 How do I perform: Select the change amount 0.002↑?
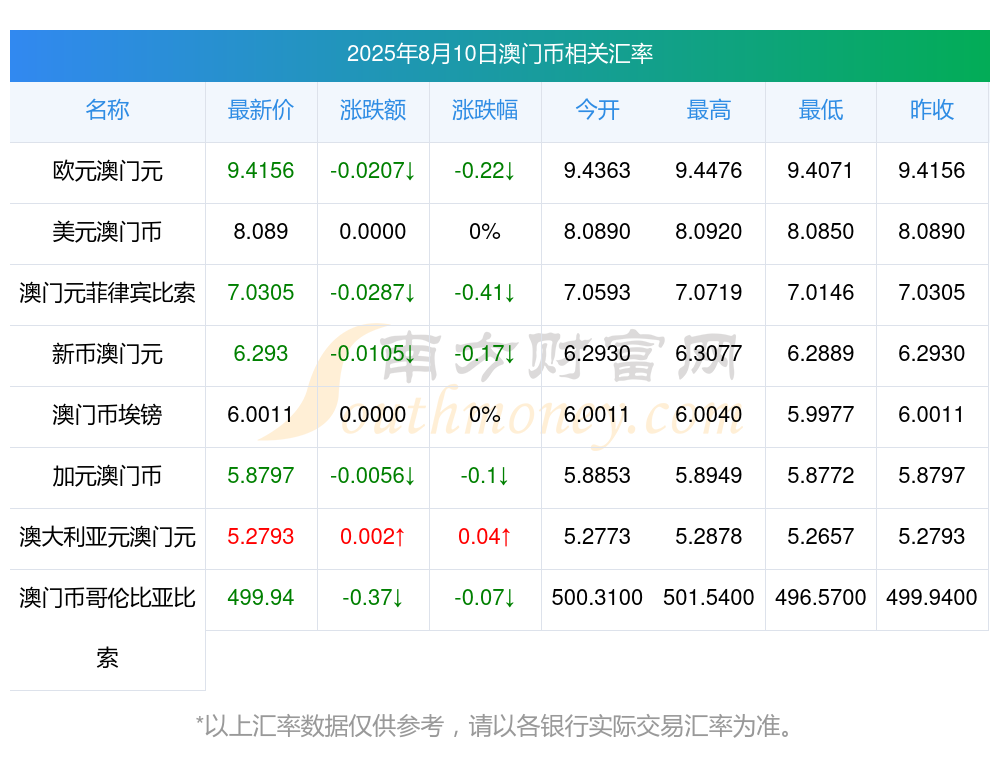click(x=373, y=536)
